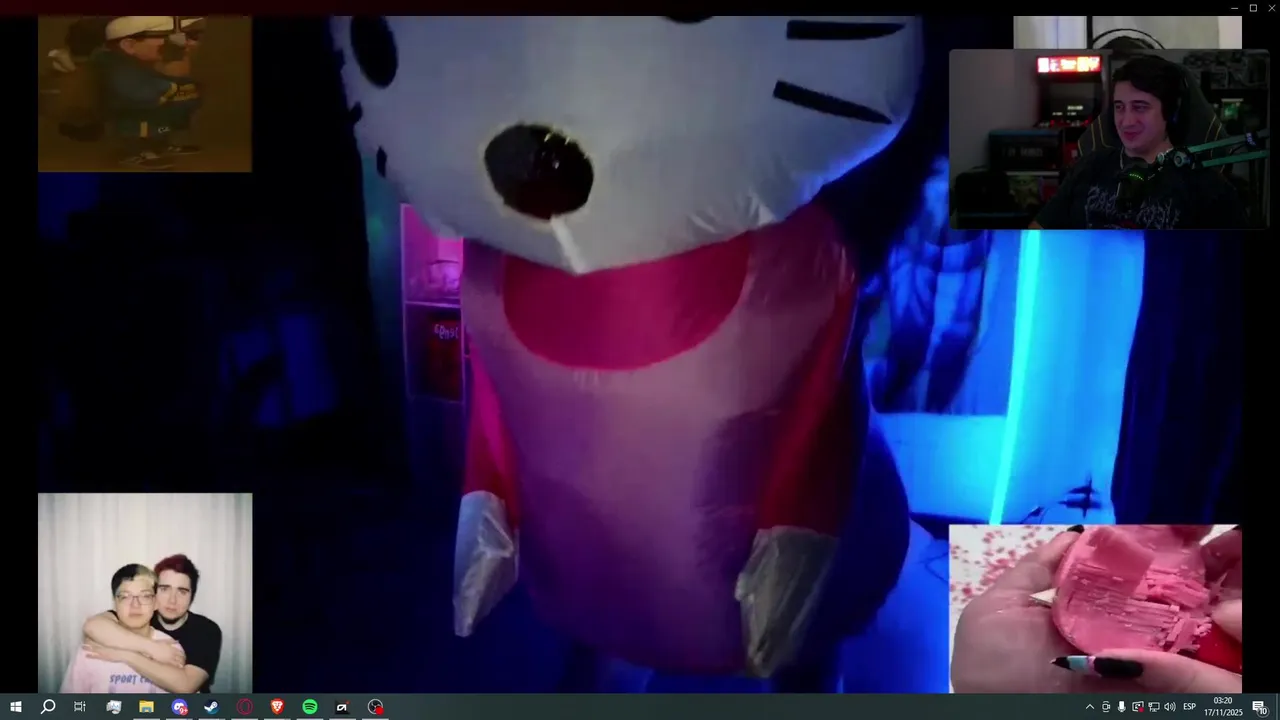Image resolution: width=1280 pixels, height=720 pixels.
Task: Open the black app icon next to Spotify
Action: (342, 707)
